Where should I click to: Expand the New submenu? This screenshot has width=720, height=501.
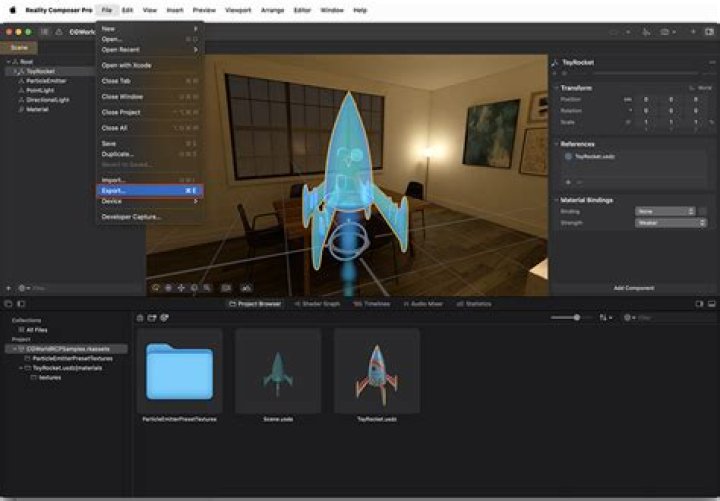point(149,28)
